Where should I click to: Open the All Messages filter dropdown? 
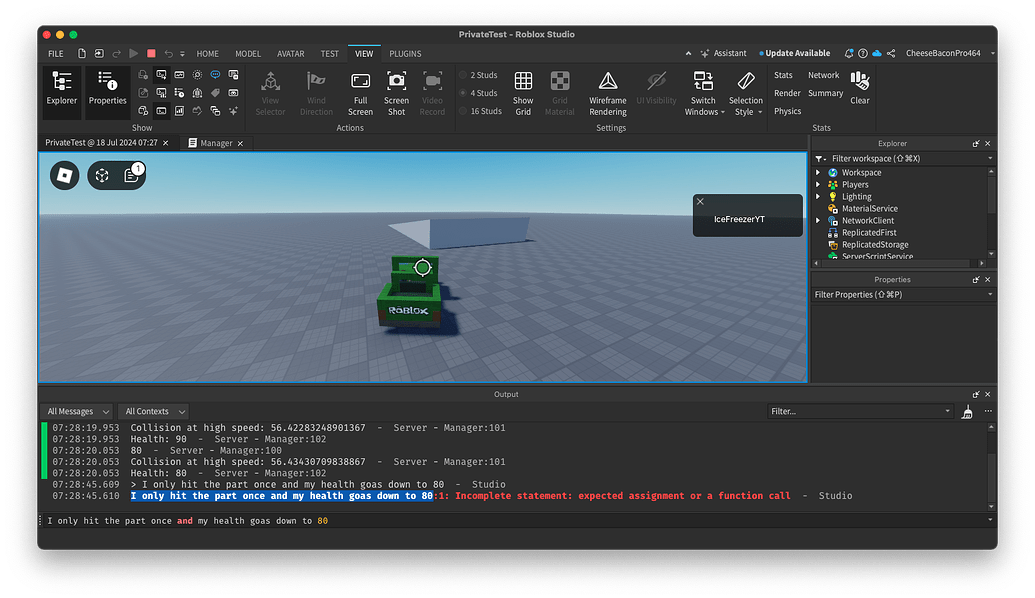point(76,411)
